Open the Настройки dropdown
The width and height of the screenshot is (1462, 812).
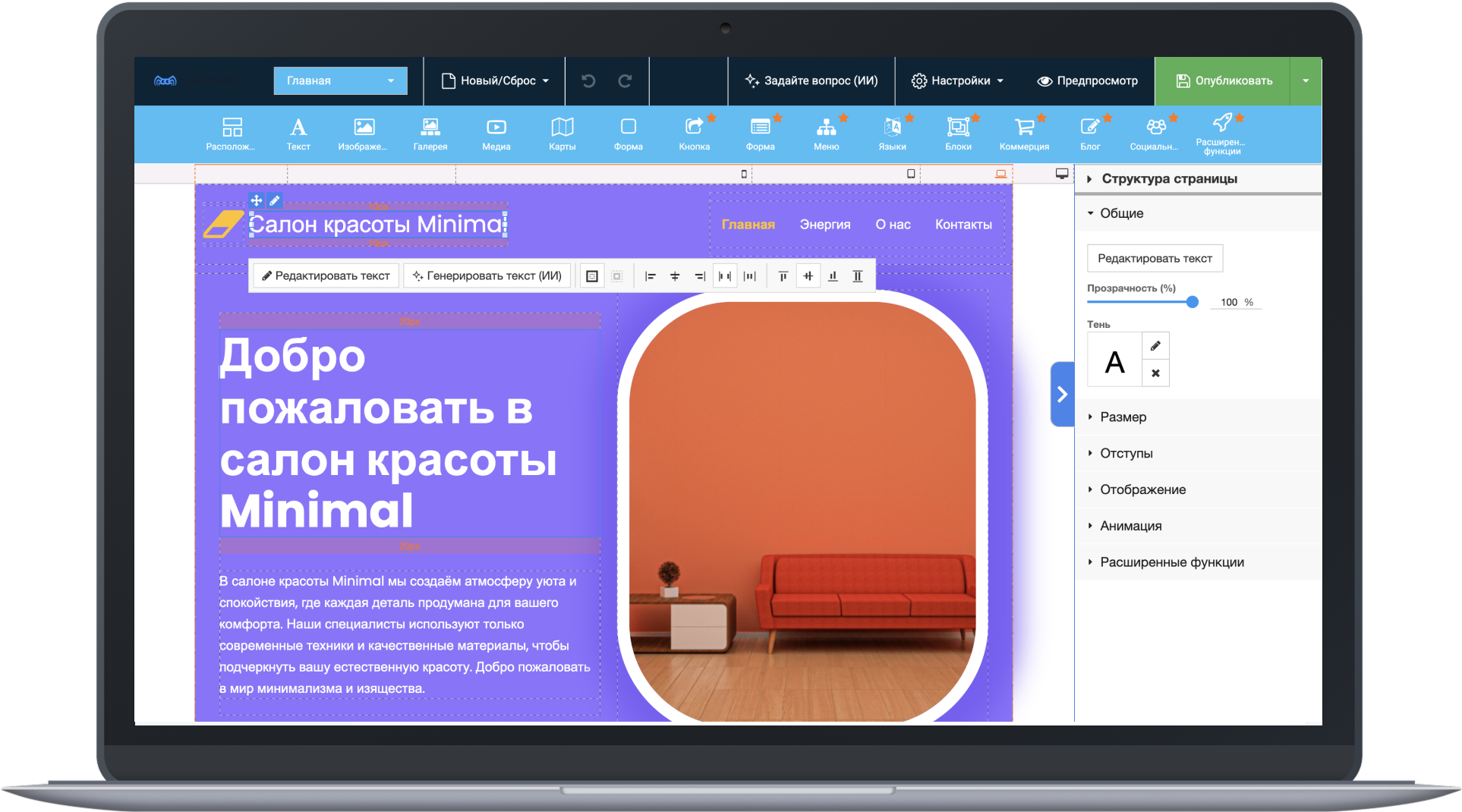(x=958, y=80)
